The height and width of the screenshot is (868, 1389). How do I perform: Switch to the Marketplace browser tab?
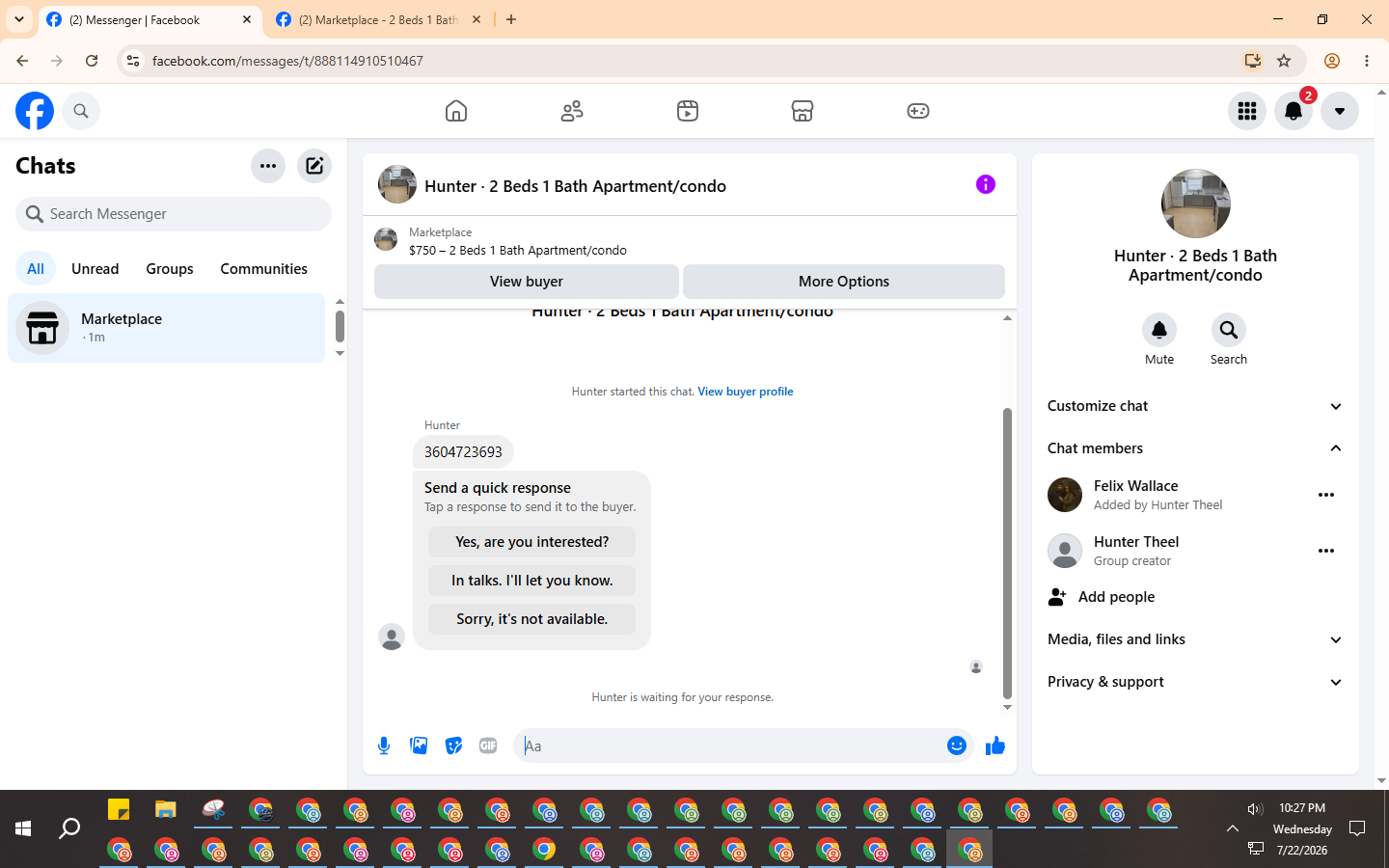click(377, 19)
